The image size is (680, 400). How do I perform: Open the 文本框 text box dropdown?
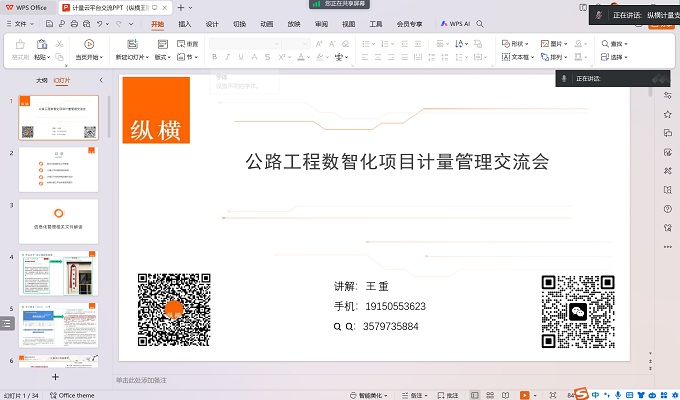(x=518, y=57)
